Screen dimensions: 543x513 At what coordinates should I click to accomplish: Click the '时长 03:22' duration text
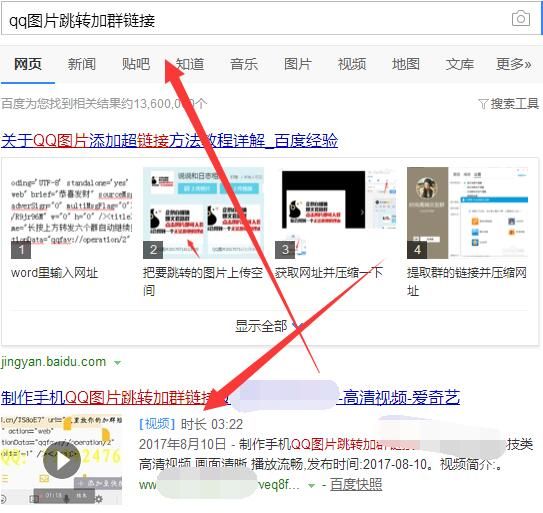pos(212,424)
